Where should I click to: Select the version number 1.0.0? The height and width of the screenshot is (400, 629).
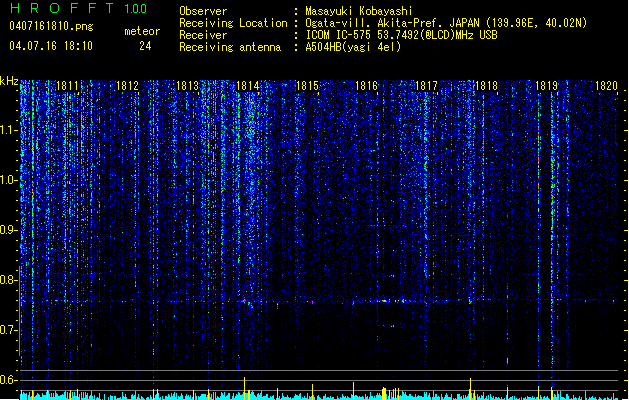pyautogui.click(x=136, y=9)
